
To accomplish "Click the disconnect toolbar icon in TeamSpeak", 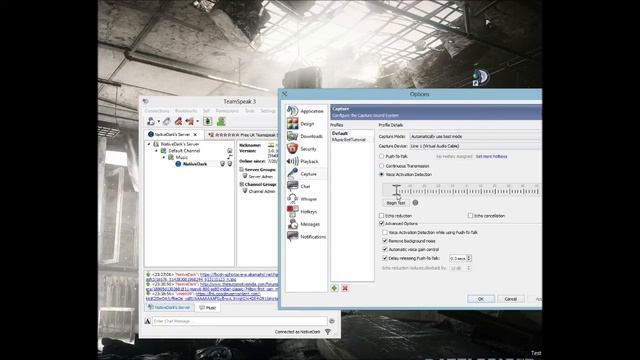I will tap(167, 121).
